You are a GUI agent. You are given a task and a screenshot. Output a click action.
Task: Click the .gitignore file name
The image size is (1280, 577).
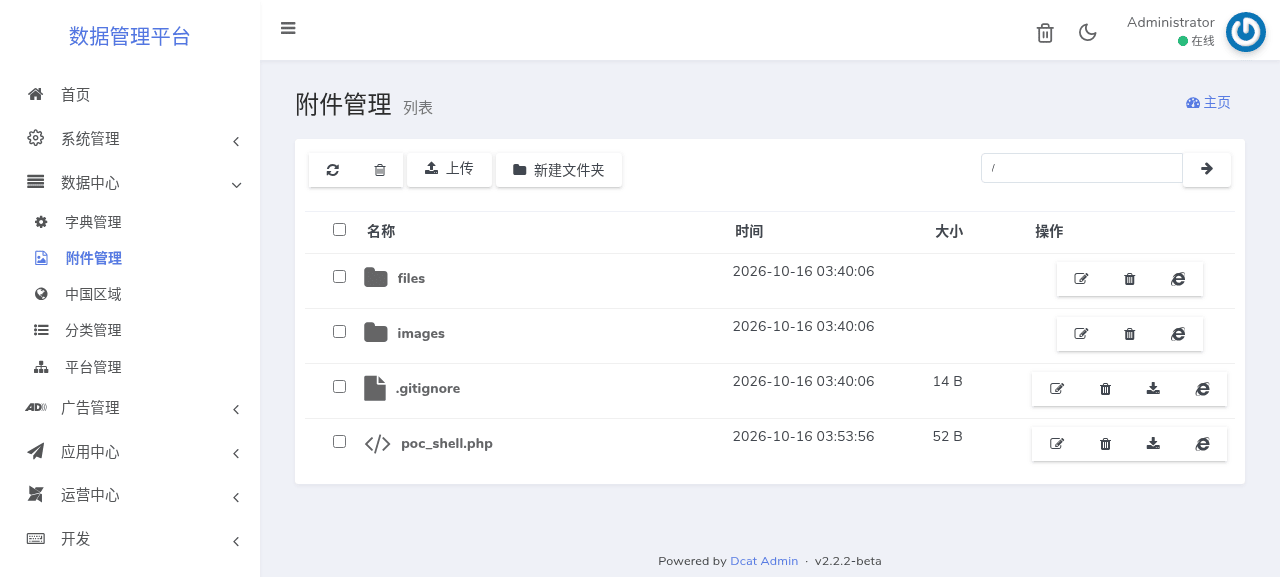(428, 388)
